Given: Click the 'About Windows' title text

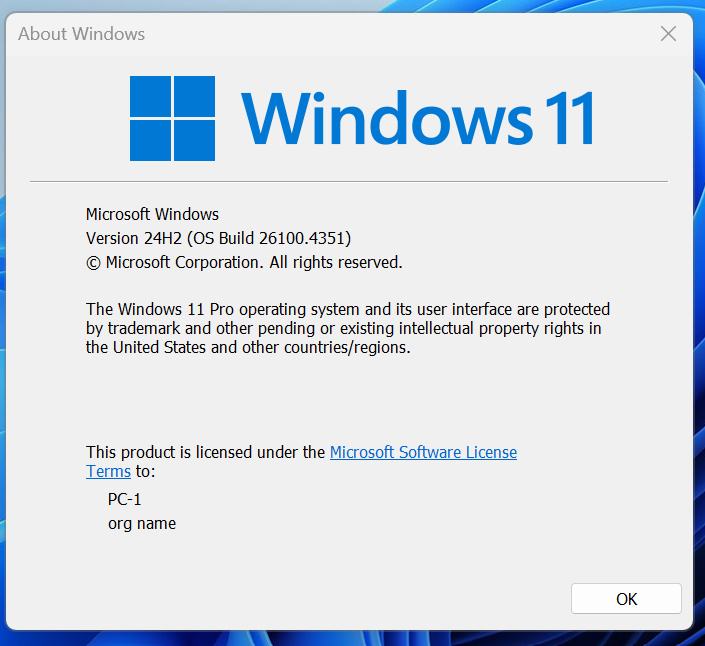Looking at the screenshot, I should point(81,34).
